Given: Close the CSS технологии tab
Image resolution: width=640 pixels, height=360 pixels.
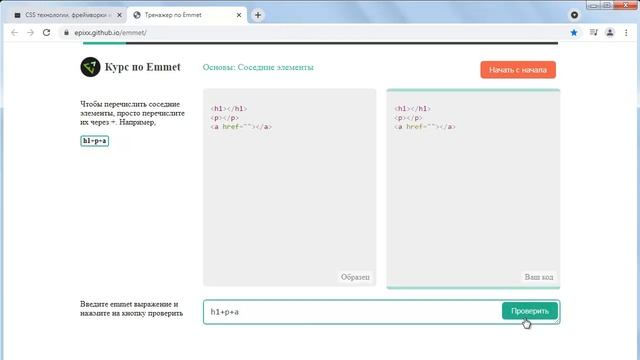Looking at the screenshot, I should click(119, 15).
